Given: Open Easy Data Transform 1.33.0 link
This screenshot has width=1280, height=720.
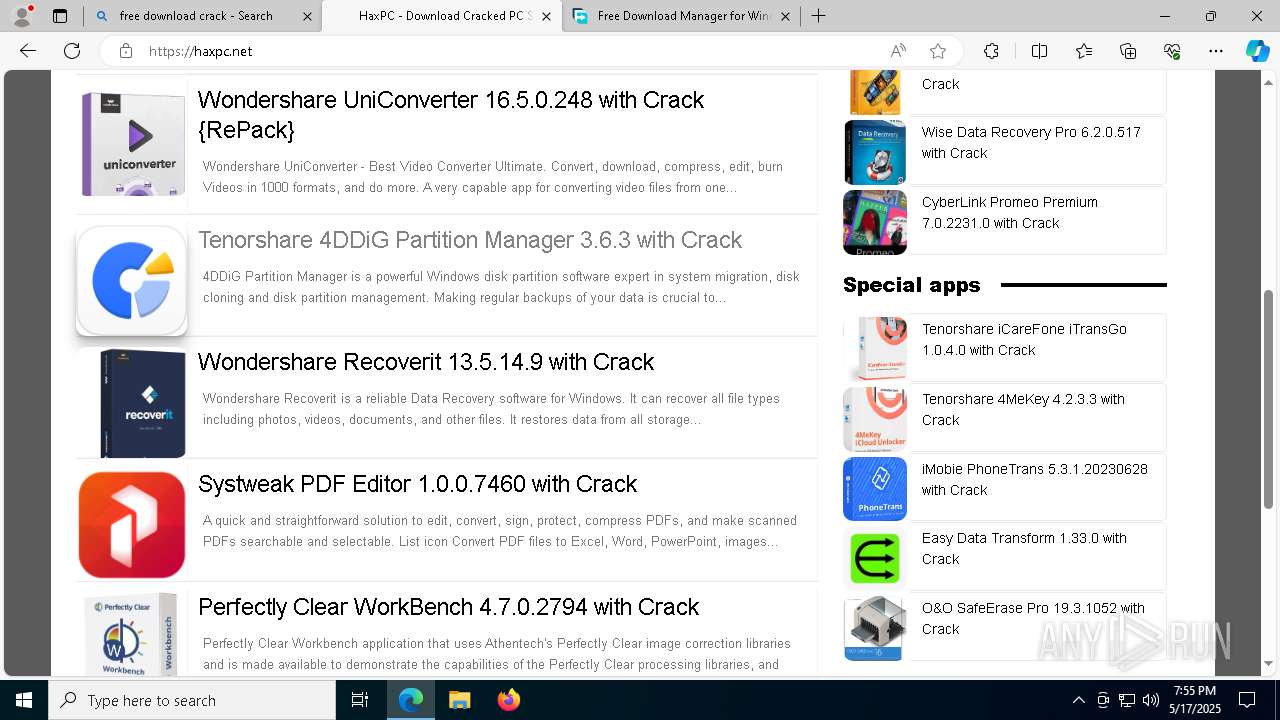Looking at the screenshot, I should pos(1024,549).
